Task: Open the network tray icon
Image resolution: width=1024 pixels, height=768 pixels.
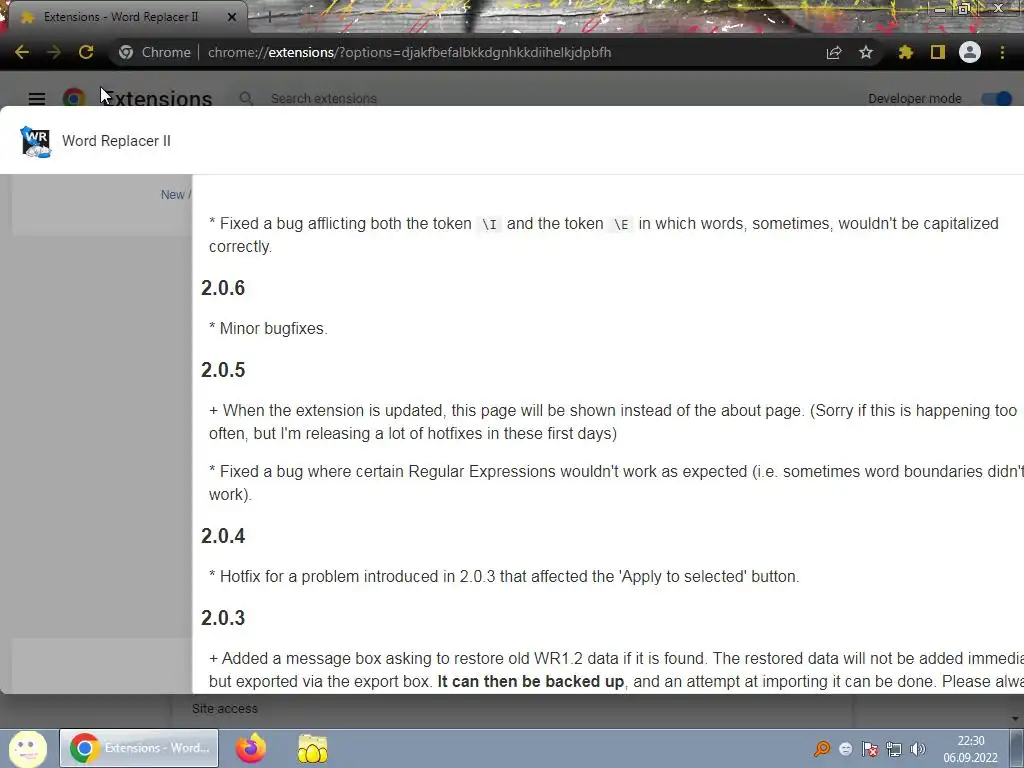Action: (x=894, y=748)
